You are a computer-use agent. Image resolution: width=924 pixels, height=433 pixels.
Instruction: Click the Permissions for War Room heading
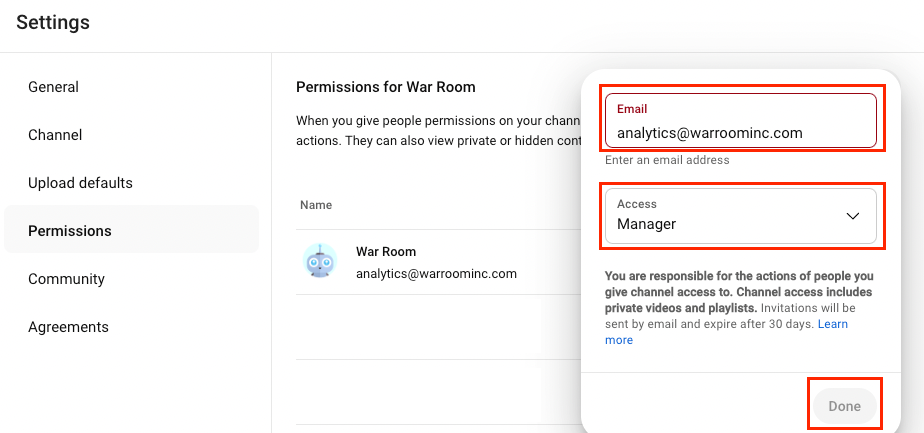click(386, 87)
